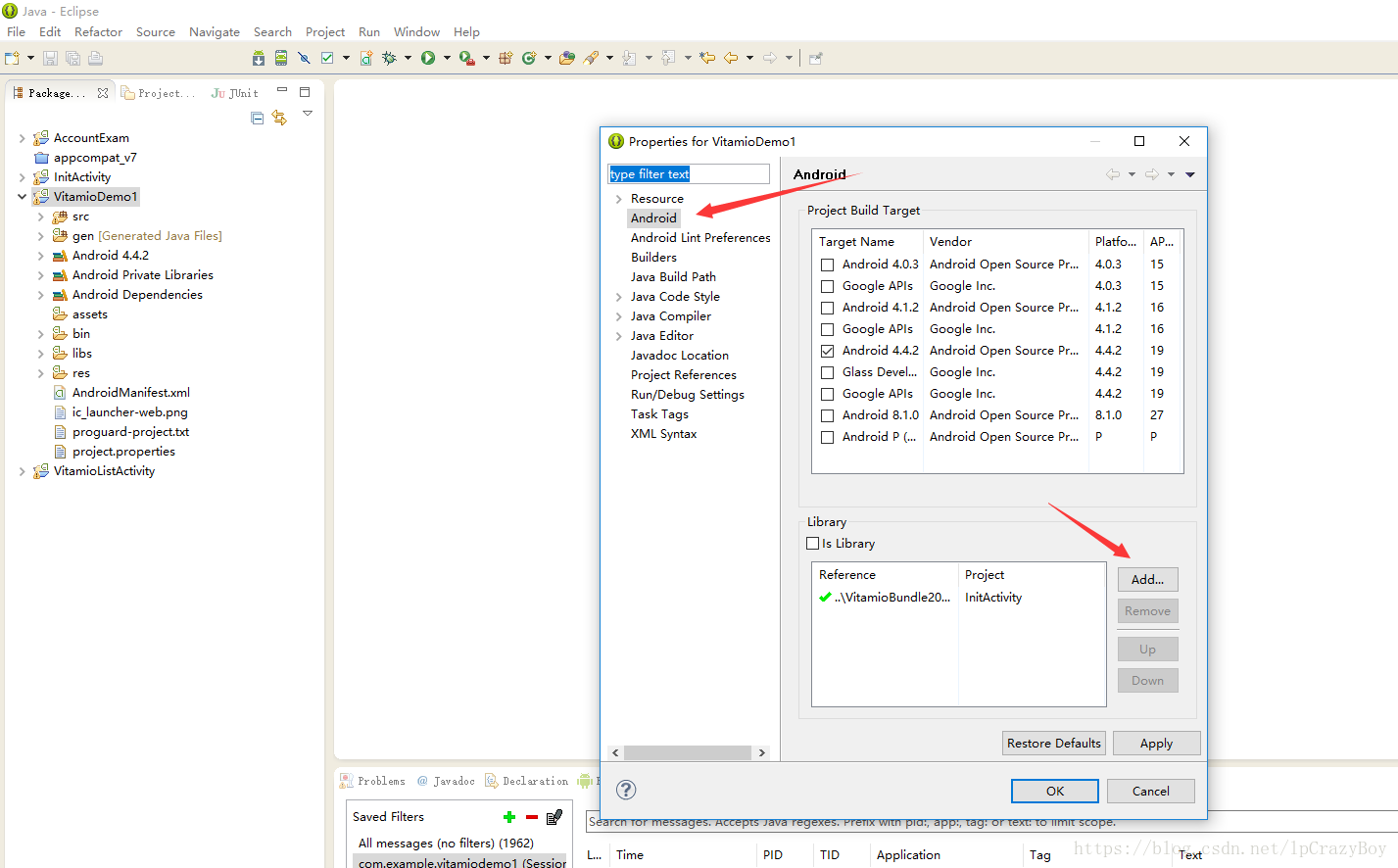
Task: Click the green plus add filter icon
Action: click(x=509, y=817)
